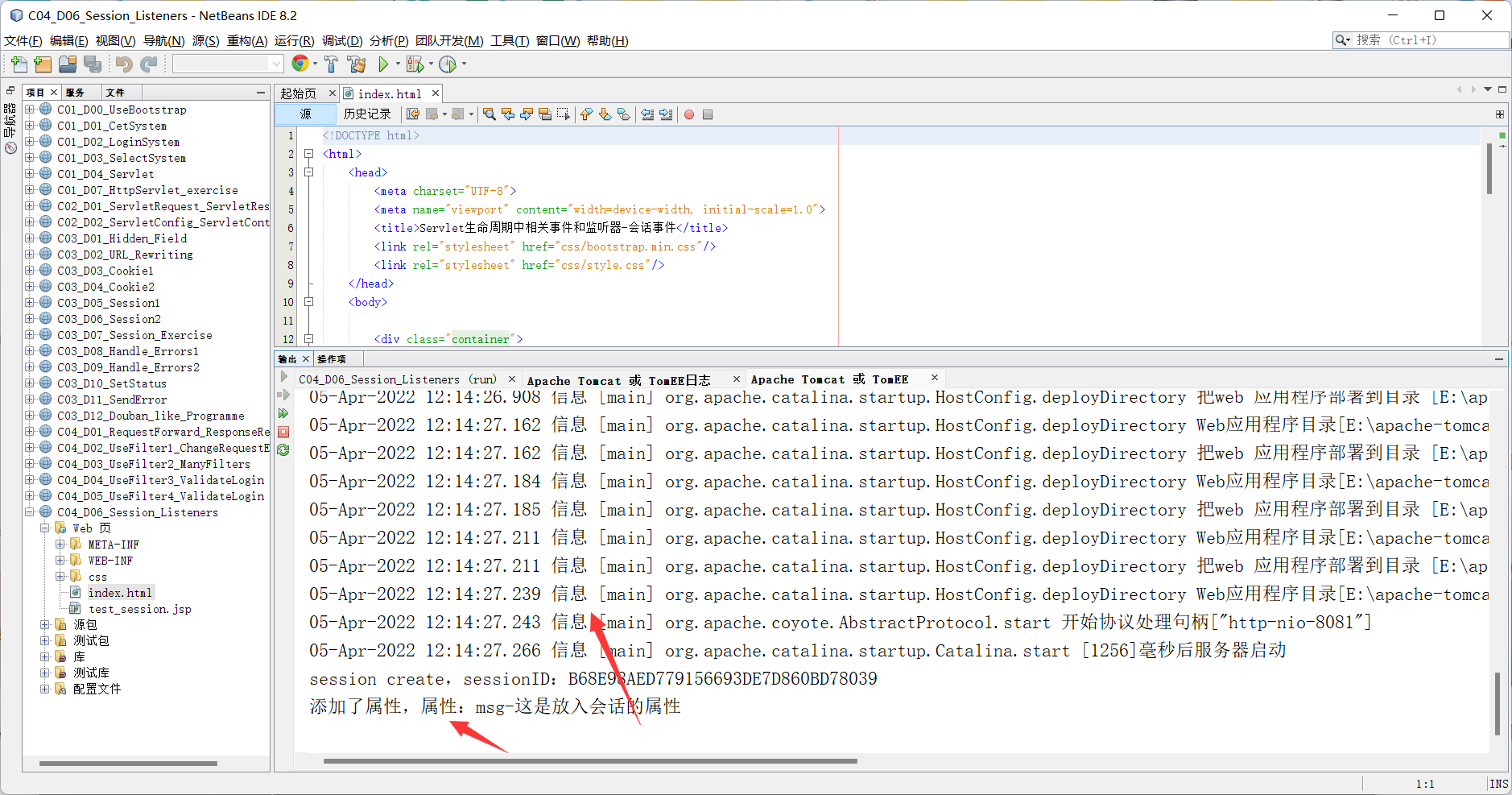Go to Next Bookmark icon
The image size is (1512, 795).
[x=605, y=114]
